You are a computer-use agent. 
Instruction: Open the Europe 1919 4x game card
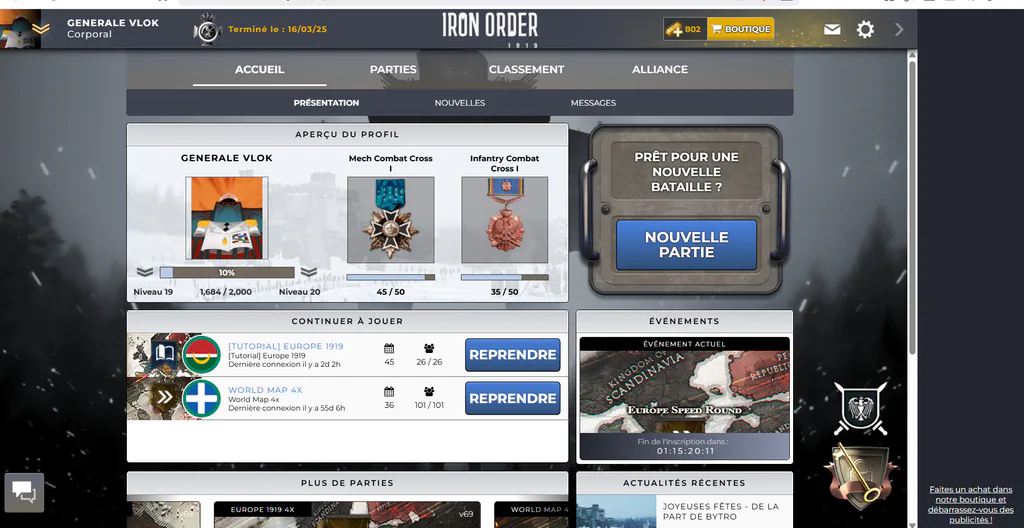click(347, 514)
